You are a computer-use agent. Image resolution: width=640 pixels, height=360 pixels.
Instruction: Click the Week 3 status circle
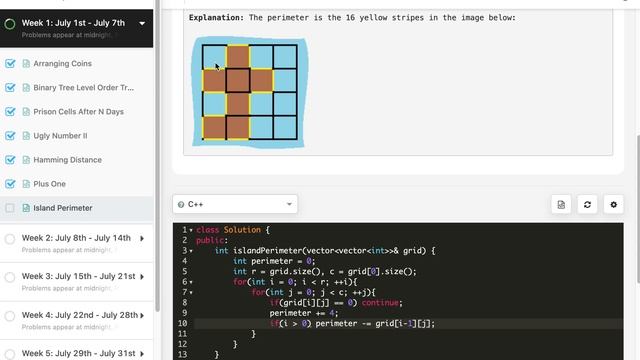[x=10, y=278]
